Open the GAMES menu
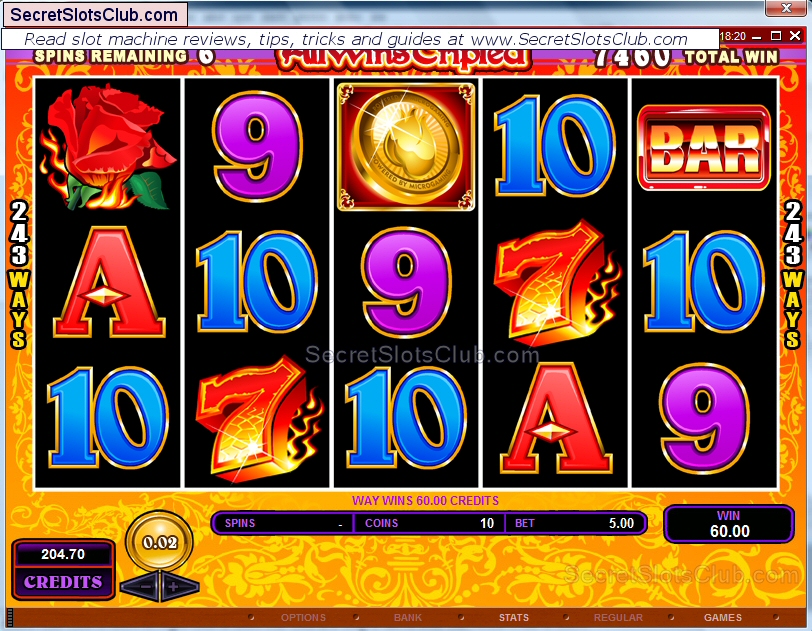The height and width of the screenshot is (631, 812). click(723, 618)
